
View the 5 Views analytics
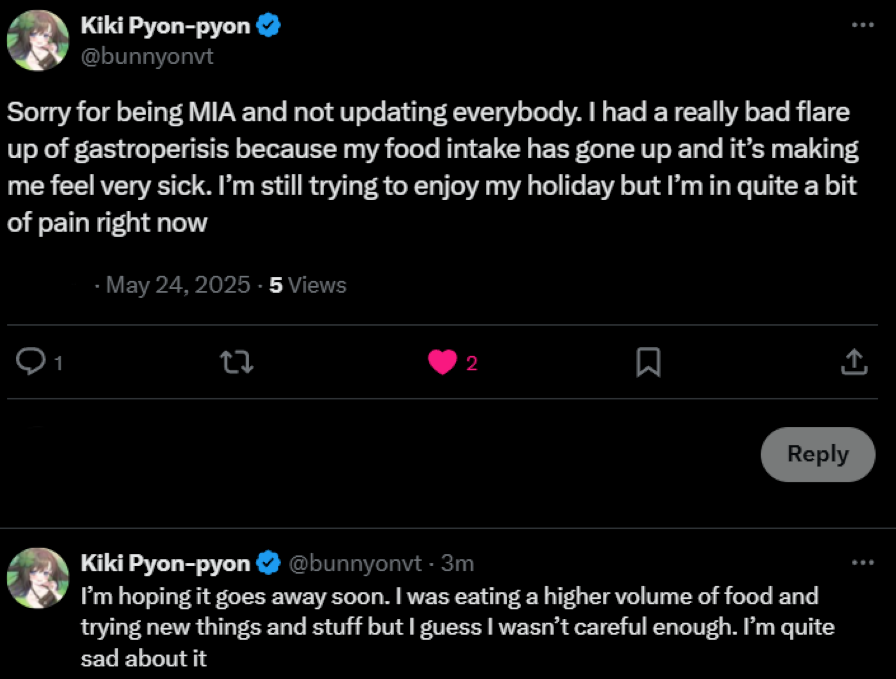(308, 285)
